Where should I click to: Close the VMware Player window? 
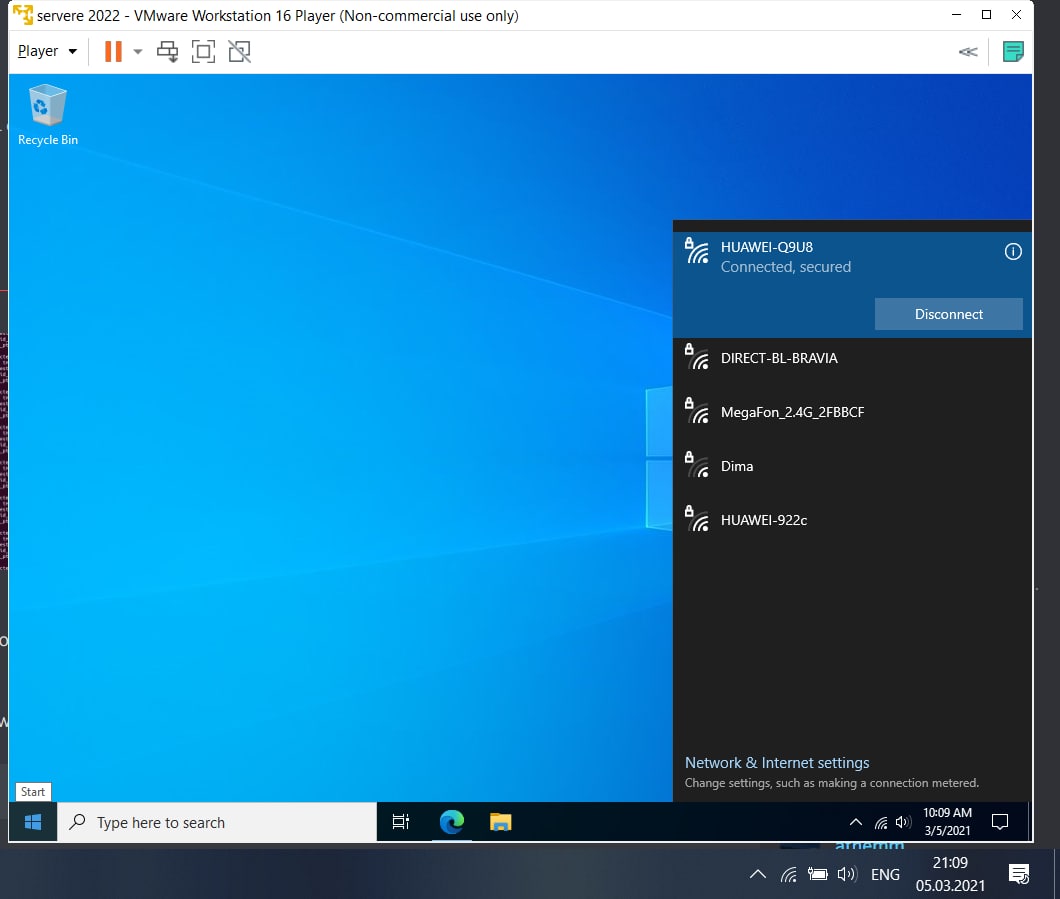tap(1016, 15)
